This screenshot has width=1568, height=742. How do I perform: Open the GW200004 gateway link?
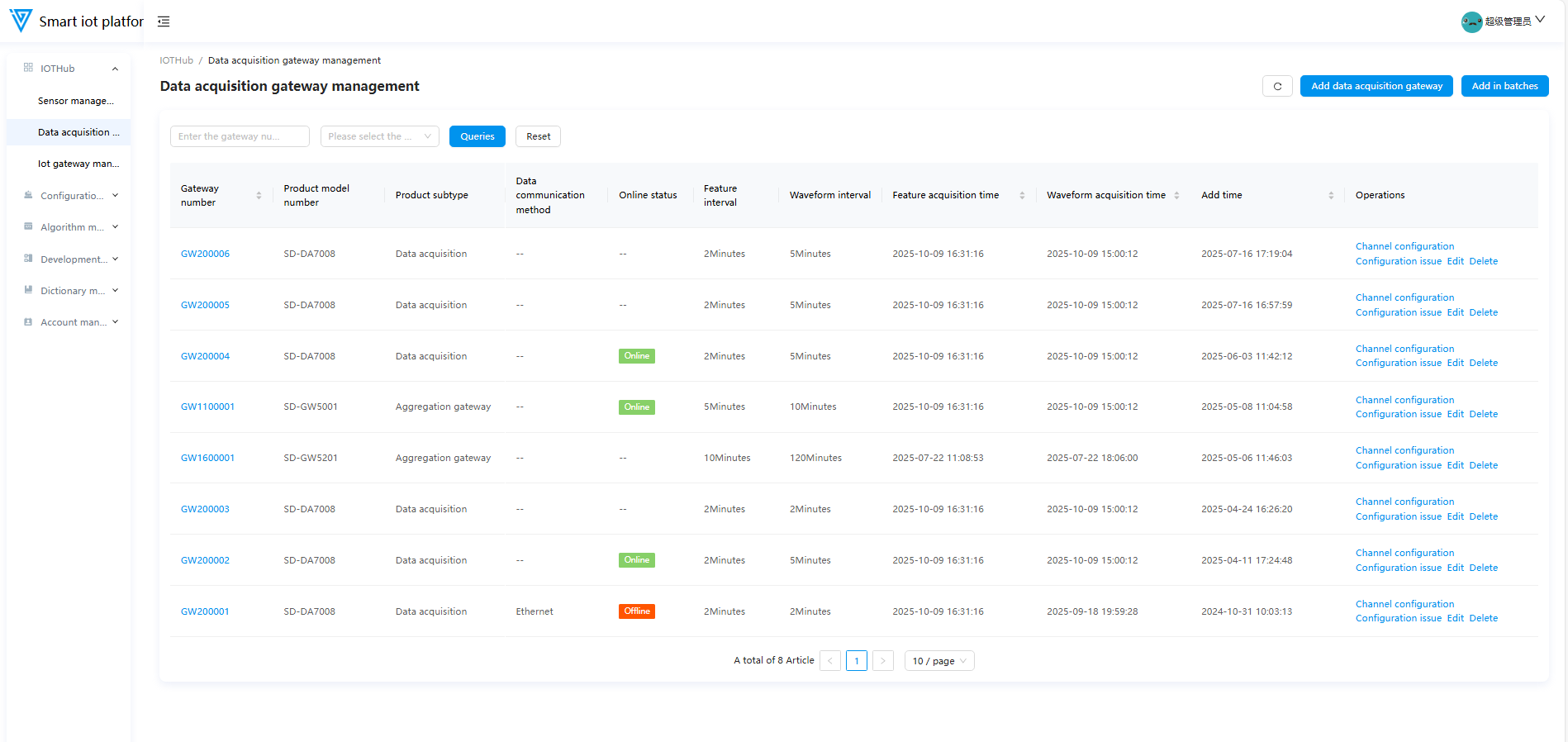[x=205, y=356]
